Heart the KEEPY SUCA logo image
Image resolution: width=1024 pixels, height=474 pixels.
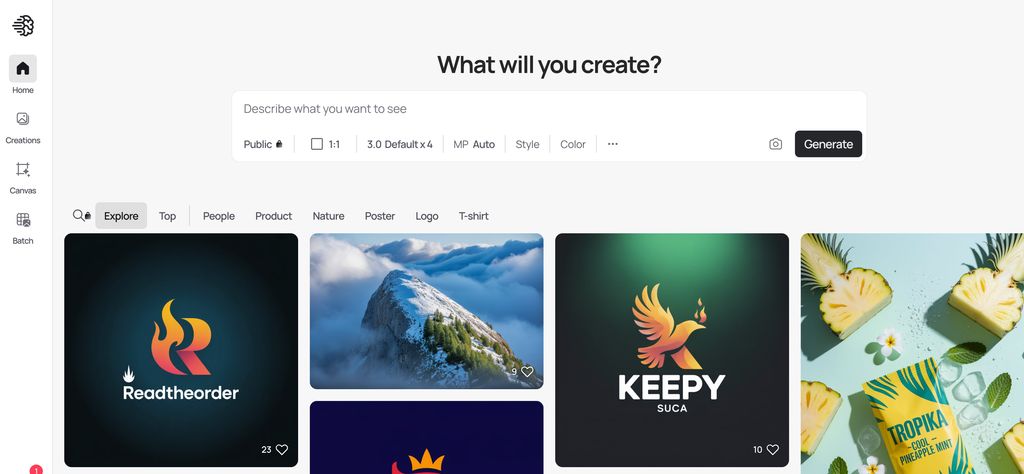pyautogui.click(x=773, y=449)
